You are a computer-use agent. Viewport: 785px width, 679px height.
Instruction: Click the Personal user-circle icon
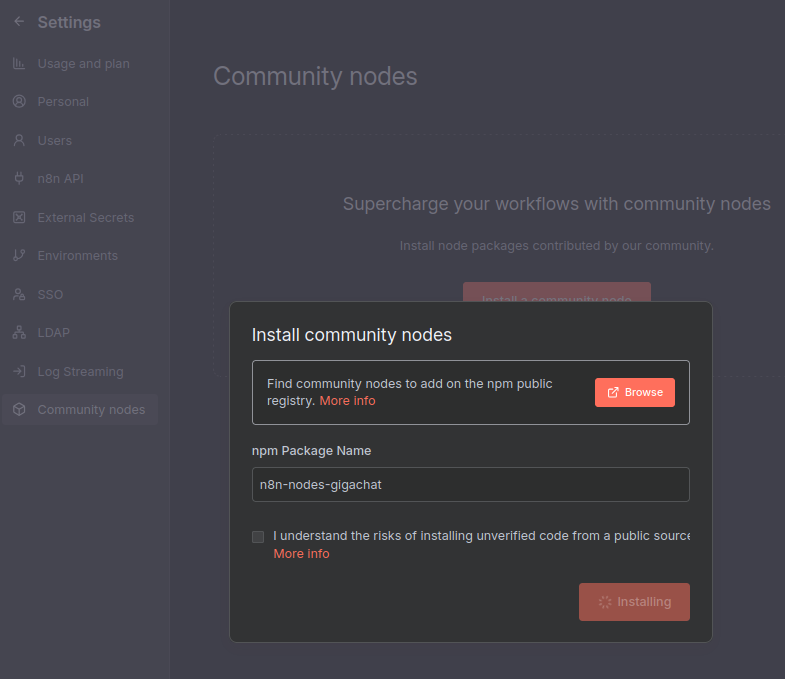19,102
